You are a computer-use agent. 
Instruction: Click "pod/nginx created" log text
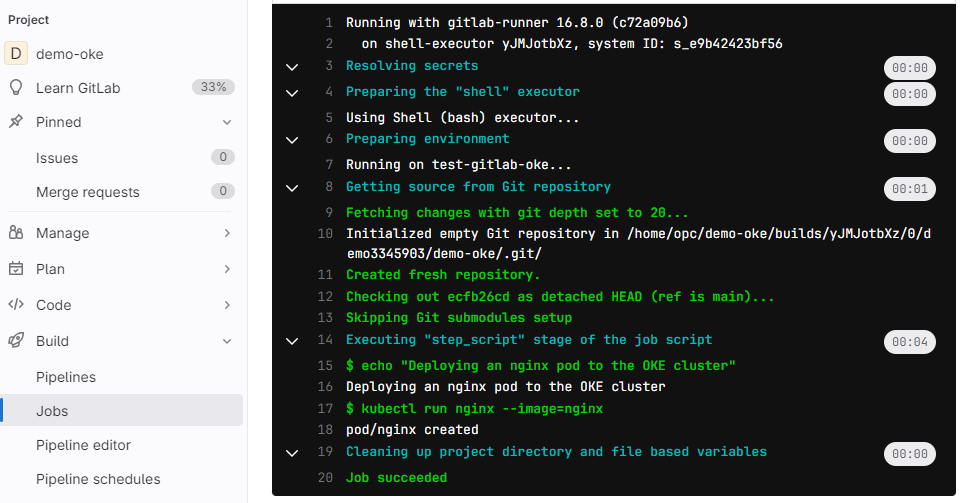(412, 429)
